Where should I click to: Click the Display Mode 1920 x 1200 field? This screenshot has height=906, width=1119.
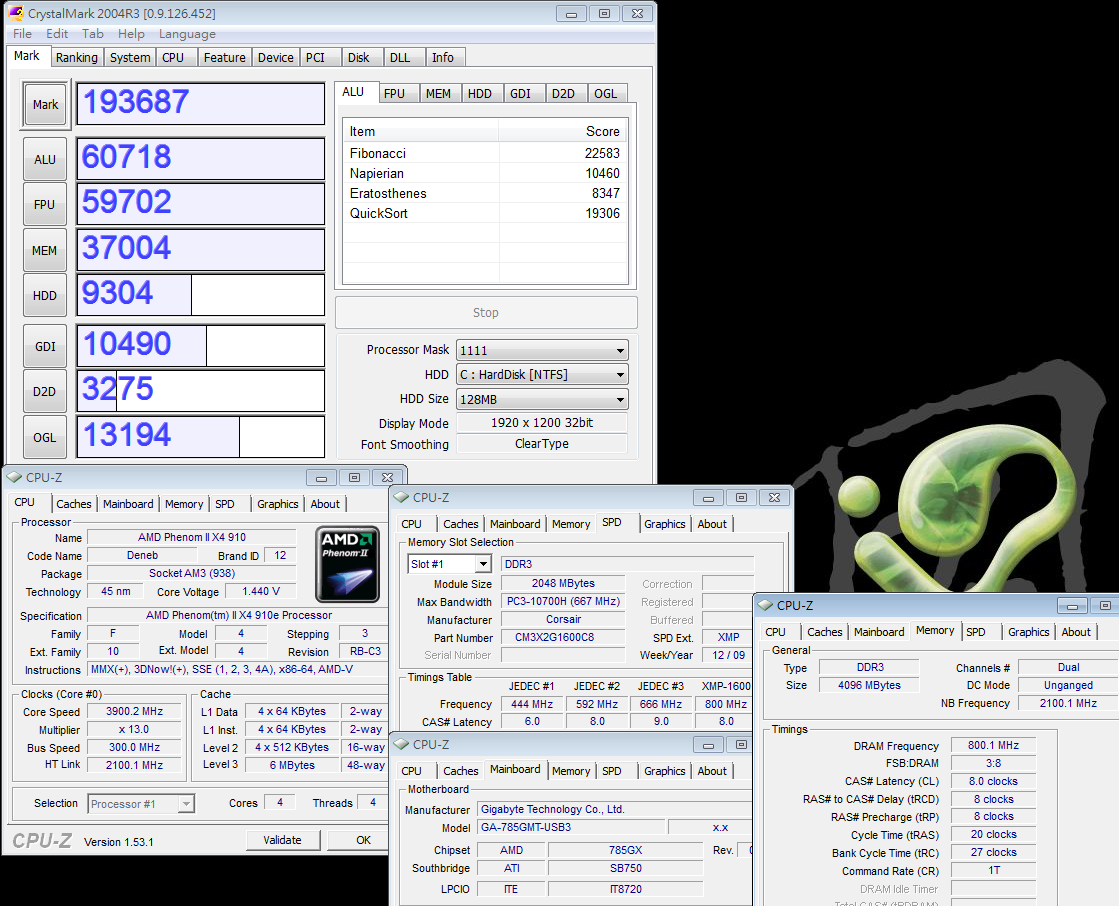542,422
